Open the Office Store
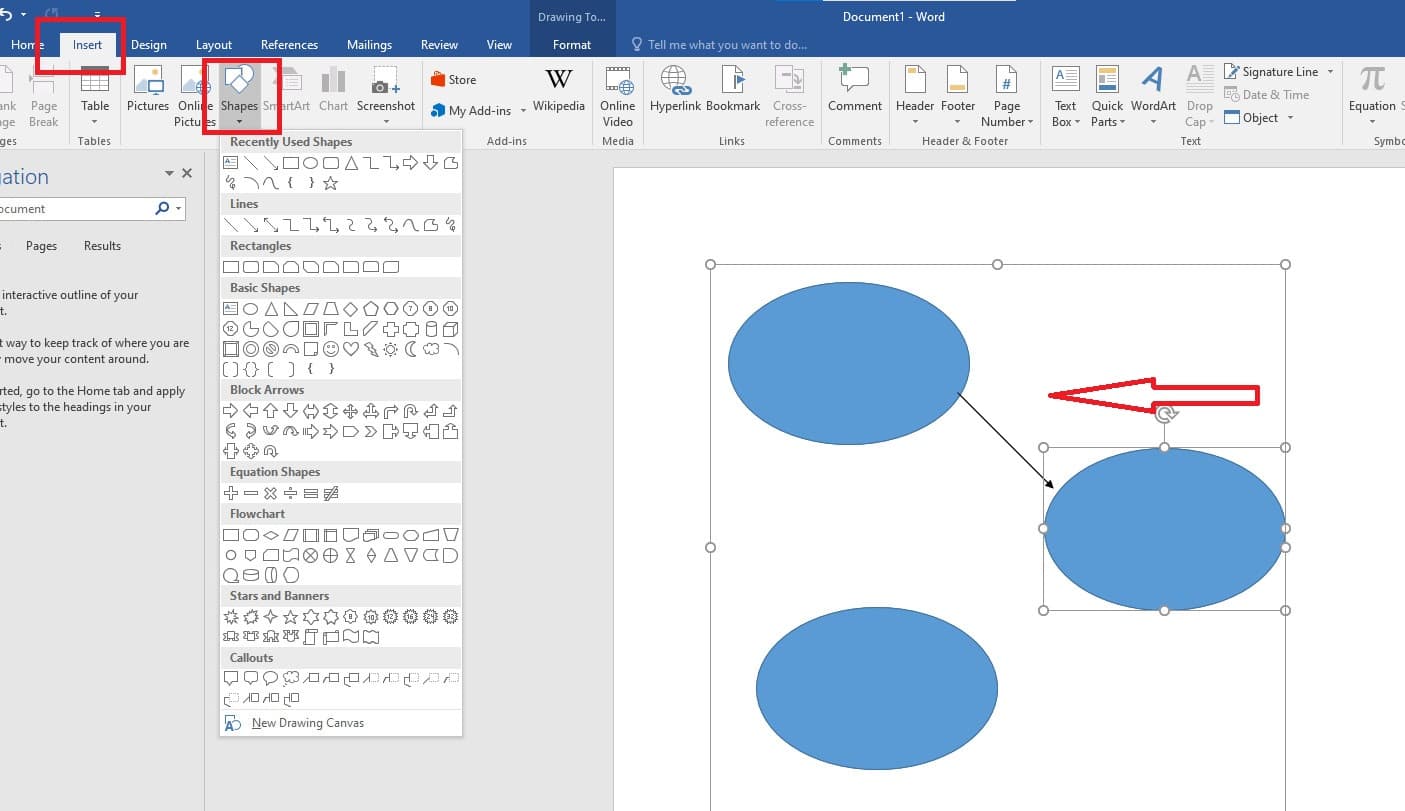1405x811 pixels. [x=453, y=80]
